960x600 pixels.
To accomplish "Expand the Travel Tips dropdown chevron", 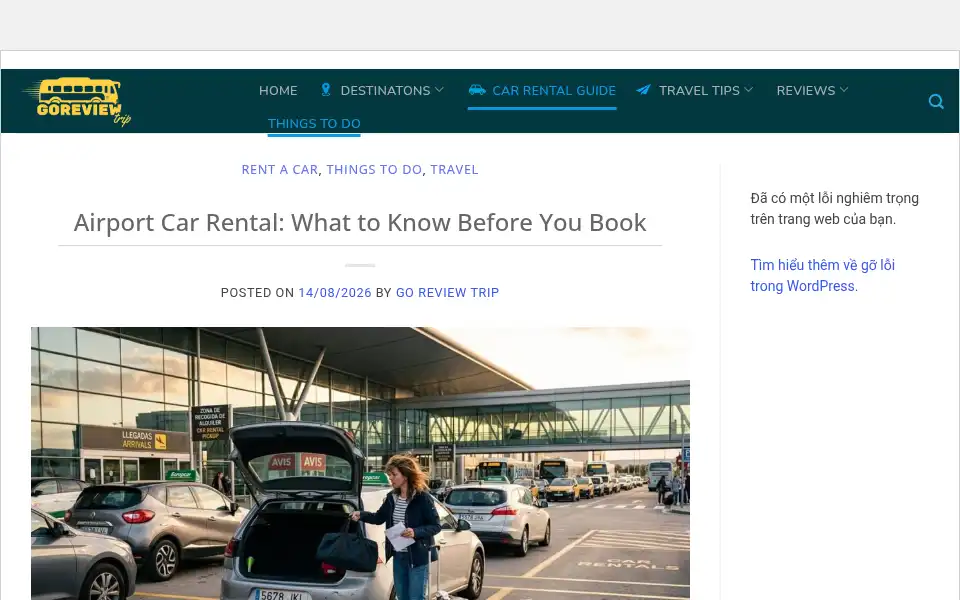I will (x=748, y=90).
